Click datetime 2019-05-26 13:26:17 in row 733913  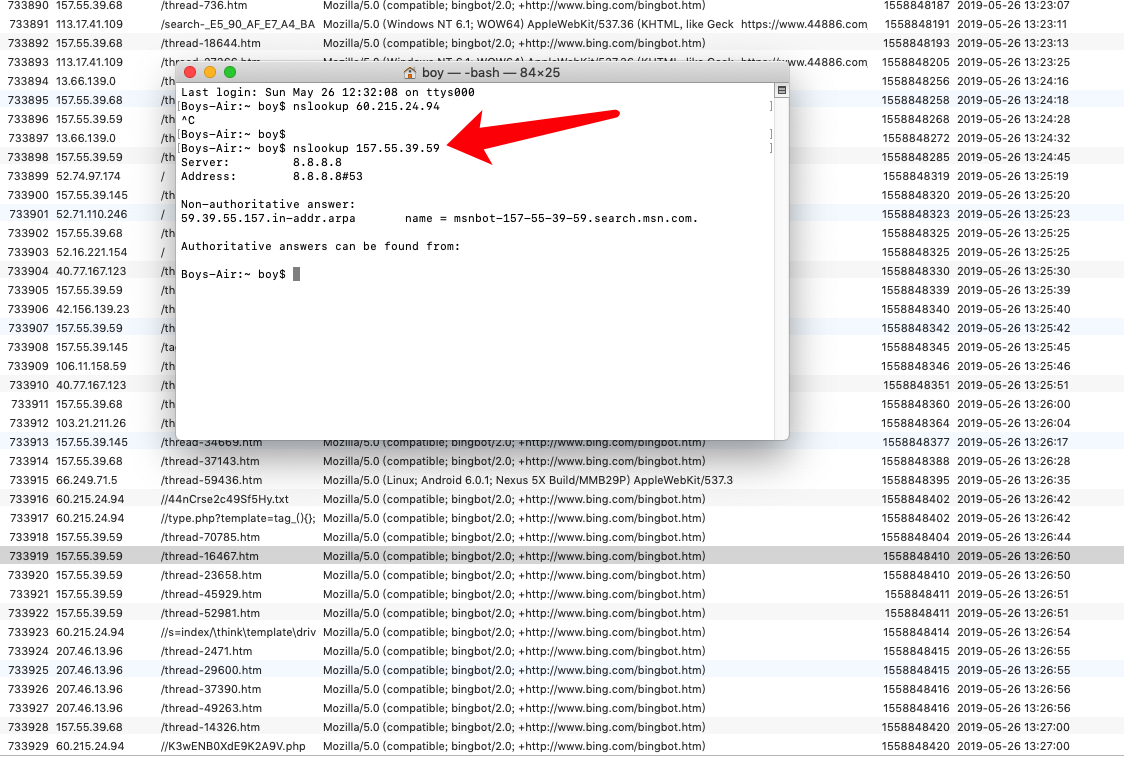tap(1013, 442)
